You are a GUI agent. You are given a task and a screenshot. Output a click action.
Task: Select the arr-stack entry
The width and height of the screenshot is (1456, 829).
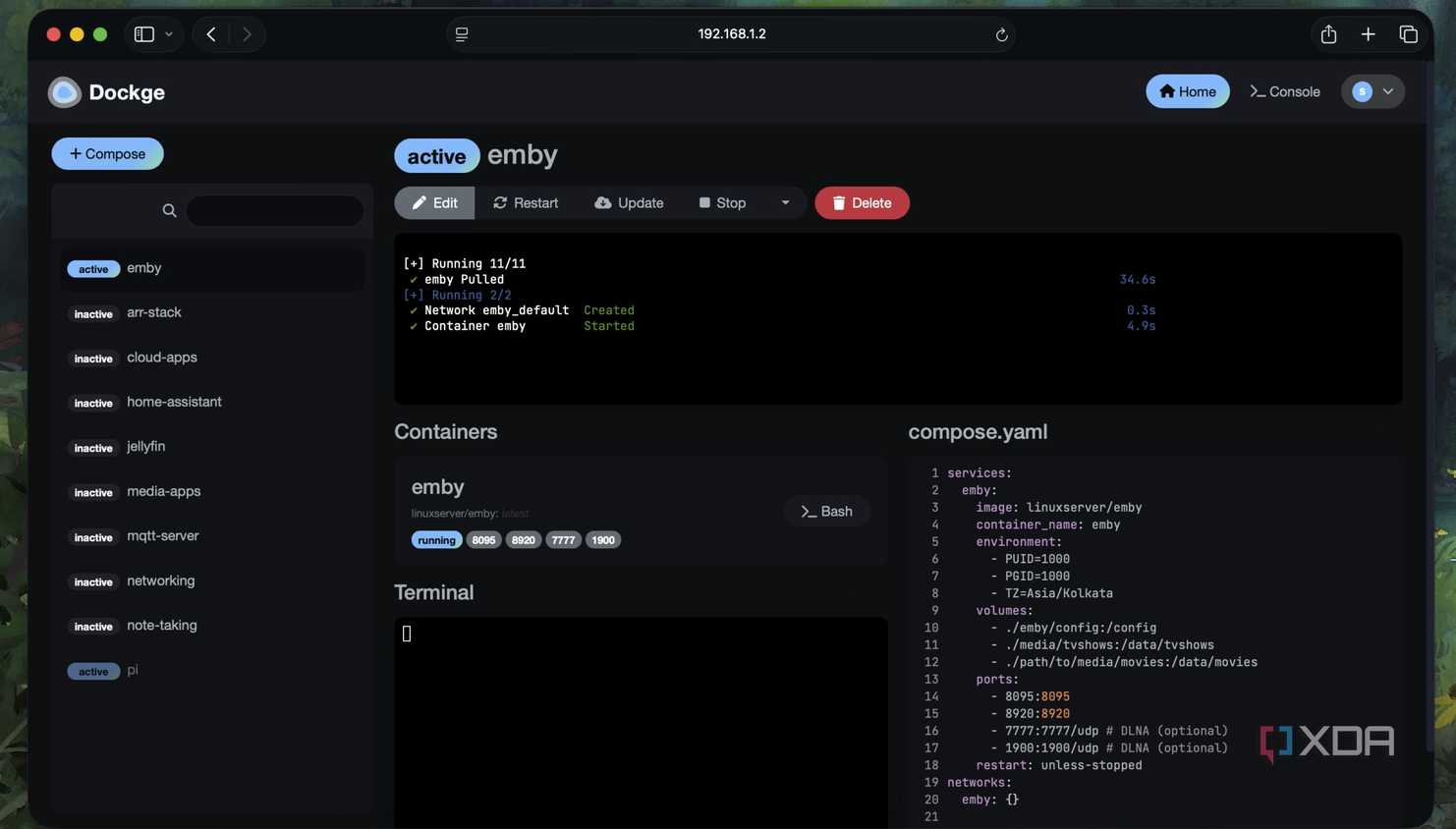[212, 312]
